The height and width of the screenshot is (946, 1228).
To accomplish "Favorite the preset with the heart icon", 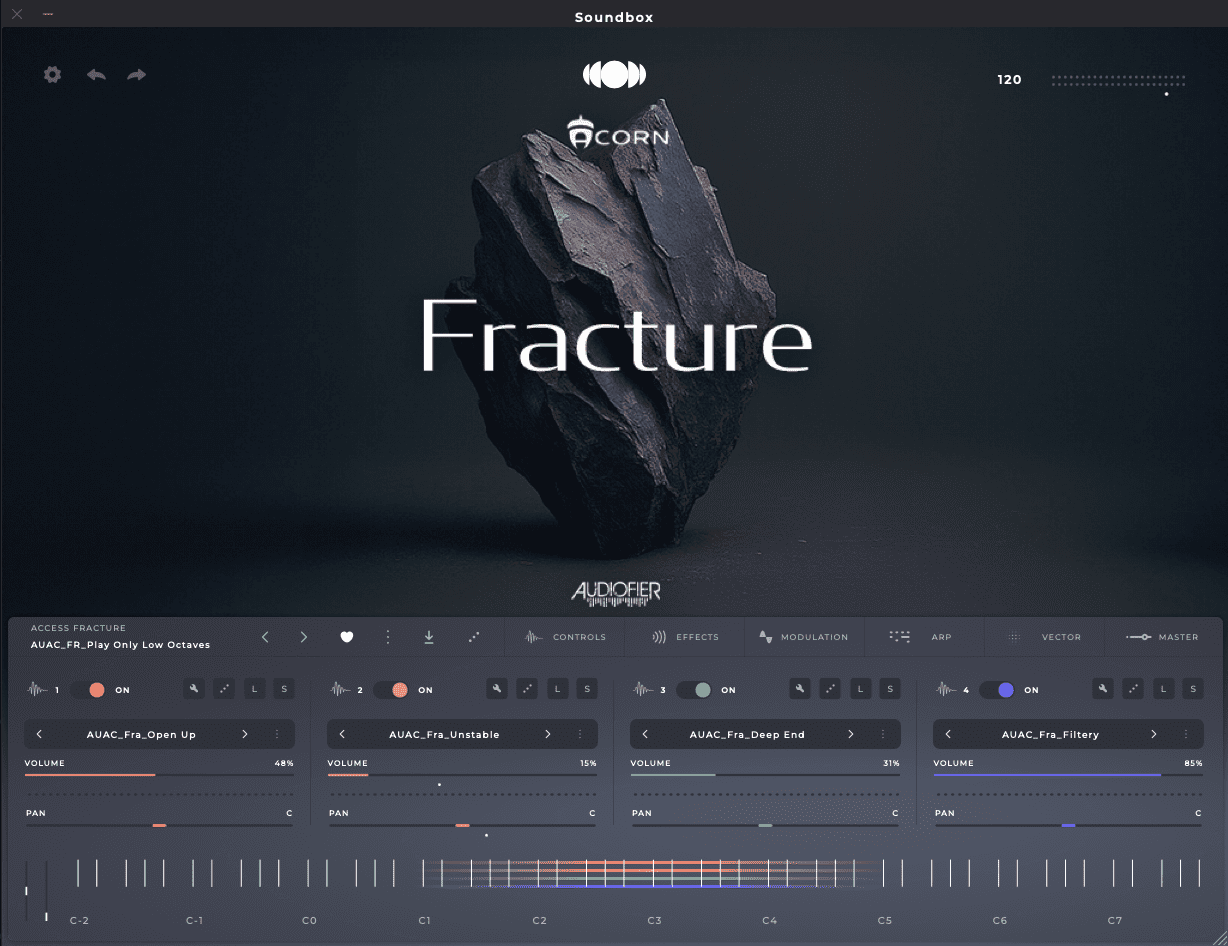I will [x=347, y=637].
